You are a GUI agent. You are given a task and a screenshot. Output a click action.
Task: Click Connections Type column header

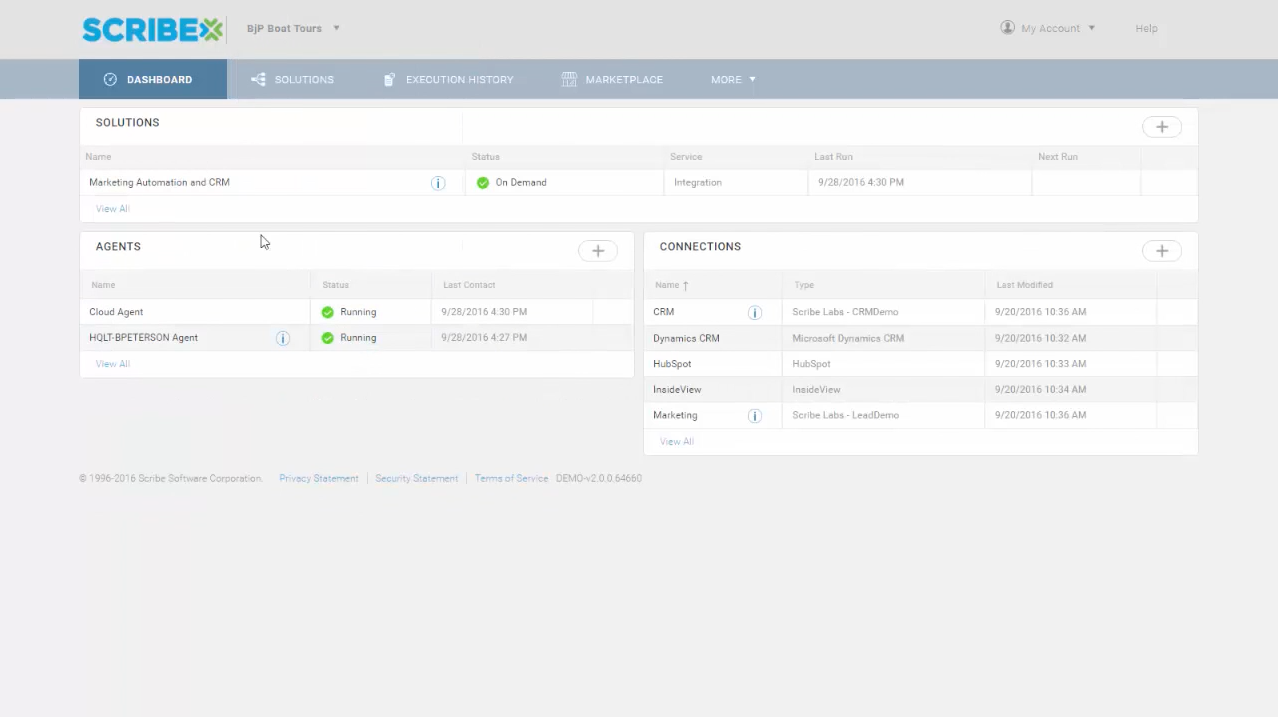pyautogui.click(x=804, y=285)
